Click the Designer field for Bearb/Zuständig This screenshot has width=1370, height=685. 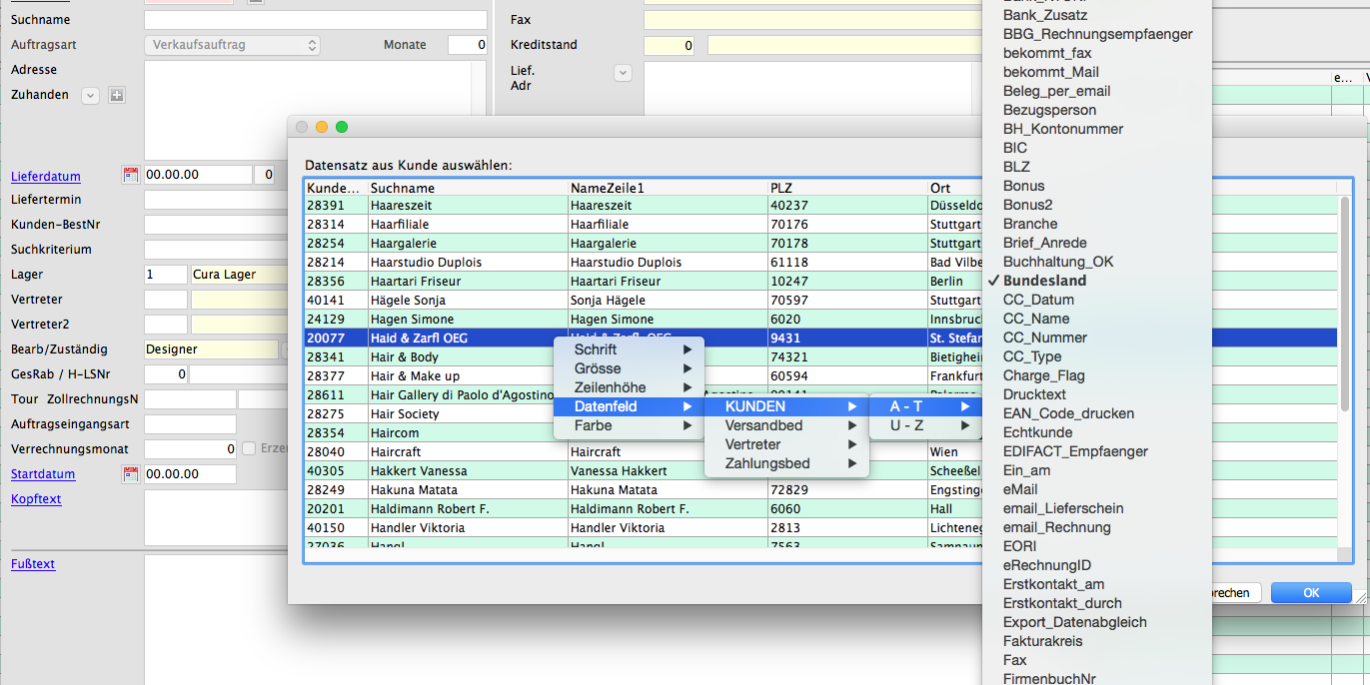pyautogui.click(x=211, y=350)
